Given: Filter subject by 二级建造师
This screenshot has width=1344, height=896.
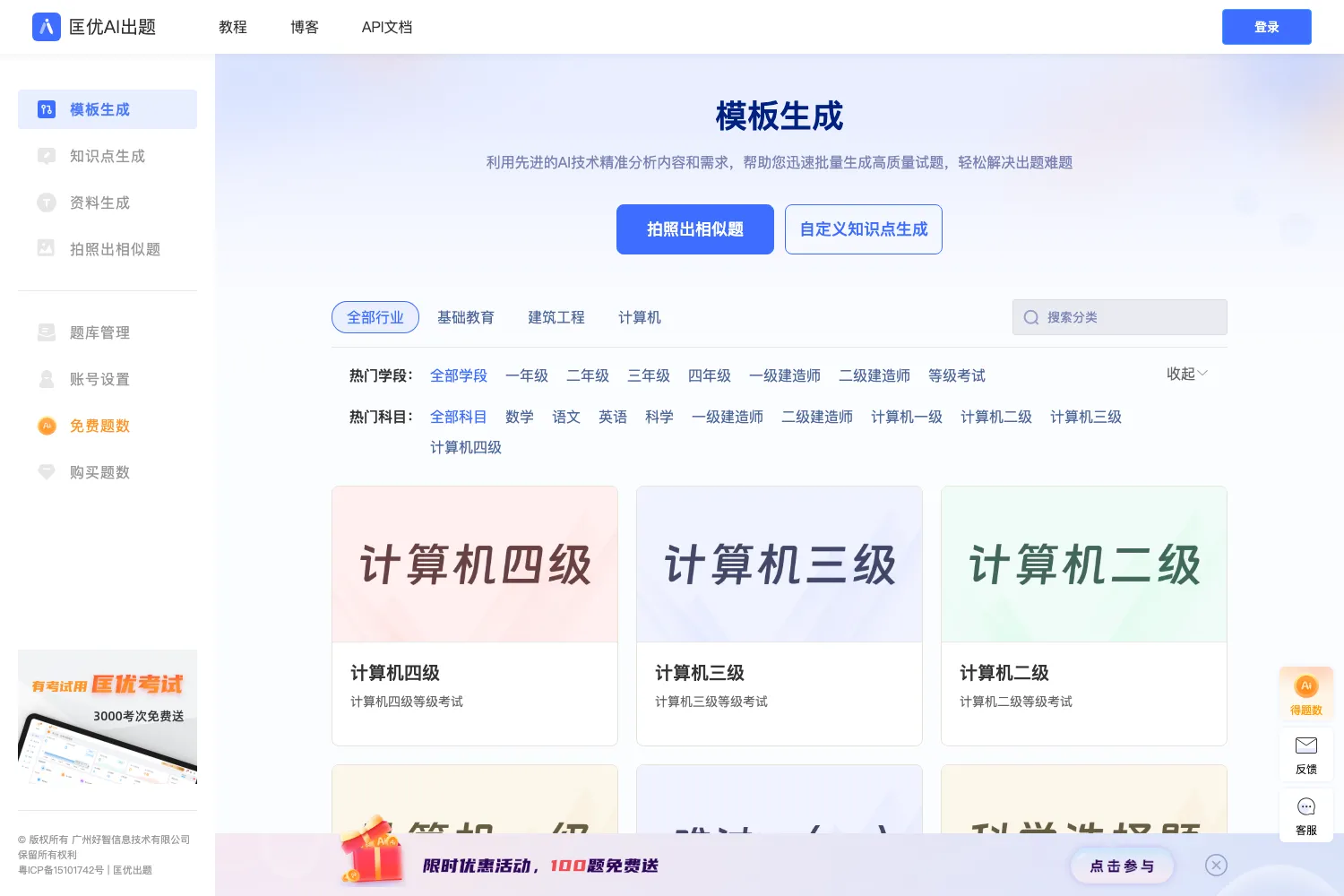Looking at the screenshot, I should point(817,417).
